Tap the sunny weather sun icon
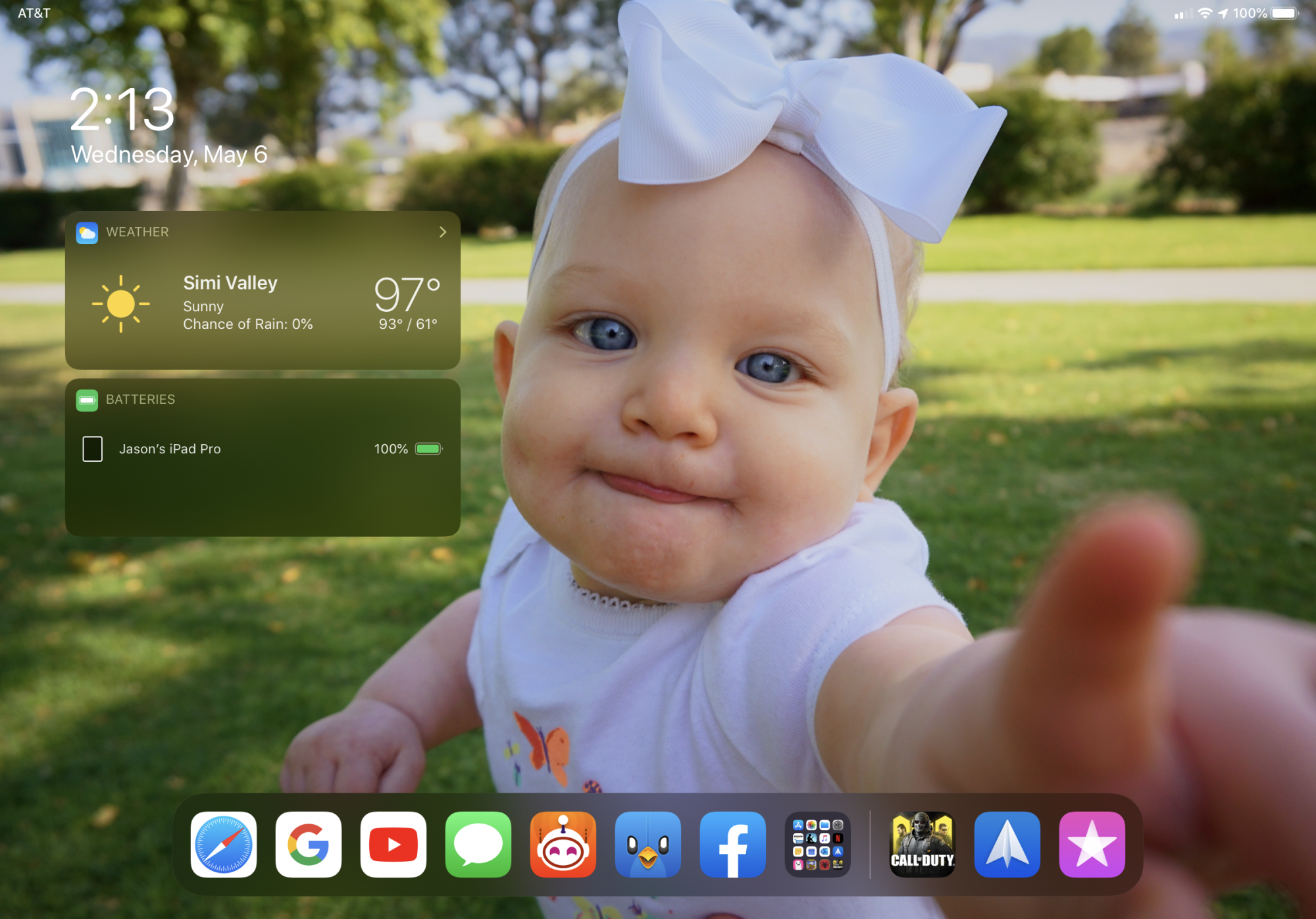 [121, 304]
